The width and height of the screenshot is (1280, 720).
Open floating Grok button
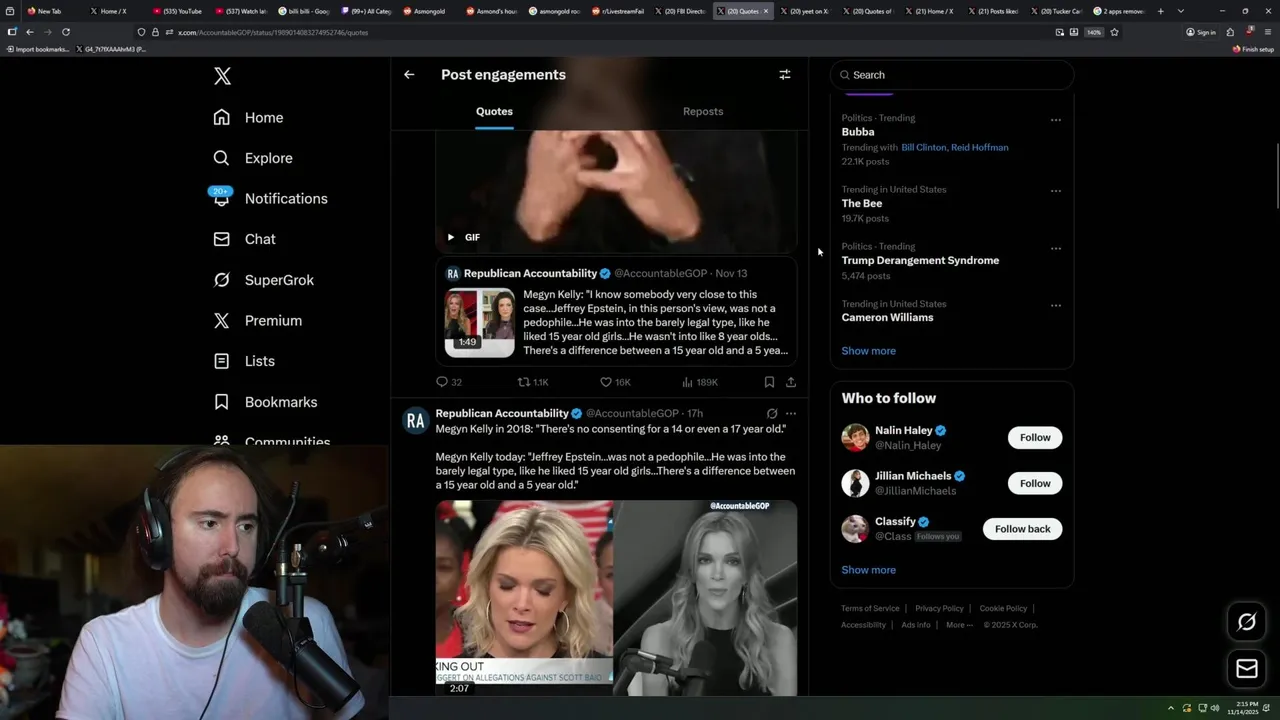[1246, 622]
